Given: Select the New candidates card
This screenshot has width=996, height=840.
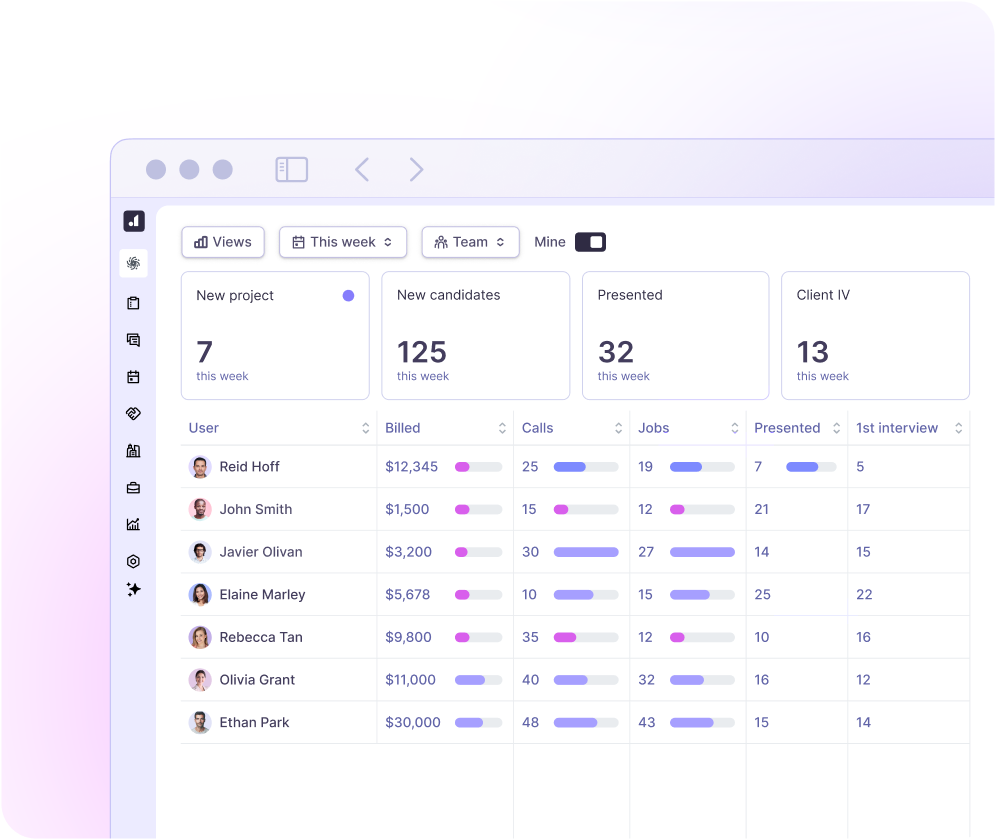Looking at the screenshot, I should tap(475, 335).
